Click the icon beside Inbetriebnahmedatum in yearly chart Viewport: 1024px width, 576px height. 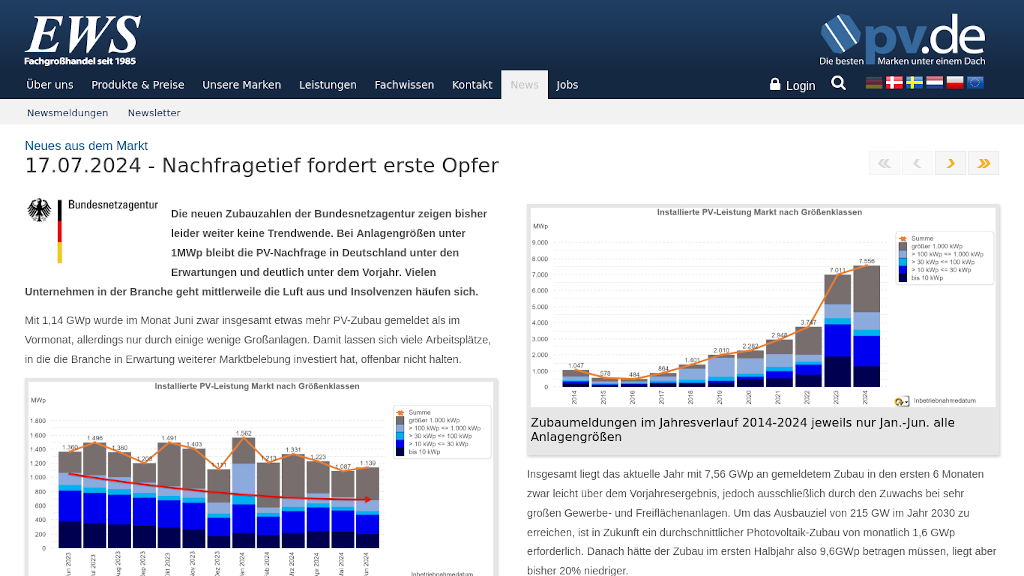coord(902,402)
